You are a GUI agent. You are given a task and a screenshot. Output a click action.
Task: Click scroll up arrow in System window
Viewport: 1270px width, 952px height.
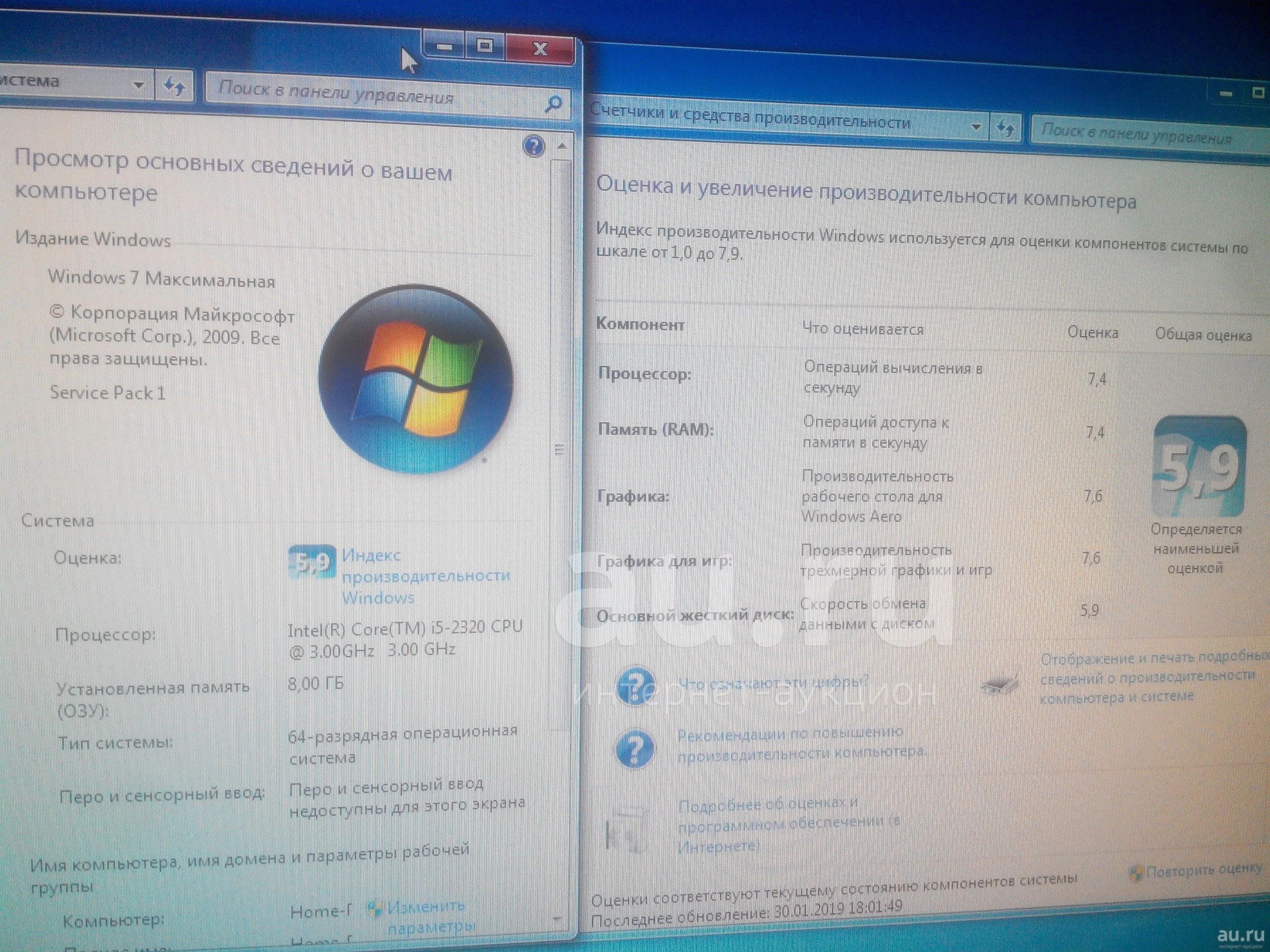(562, 147)
